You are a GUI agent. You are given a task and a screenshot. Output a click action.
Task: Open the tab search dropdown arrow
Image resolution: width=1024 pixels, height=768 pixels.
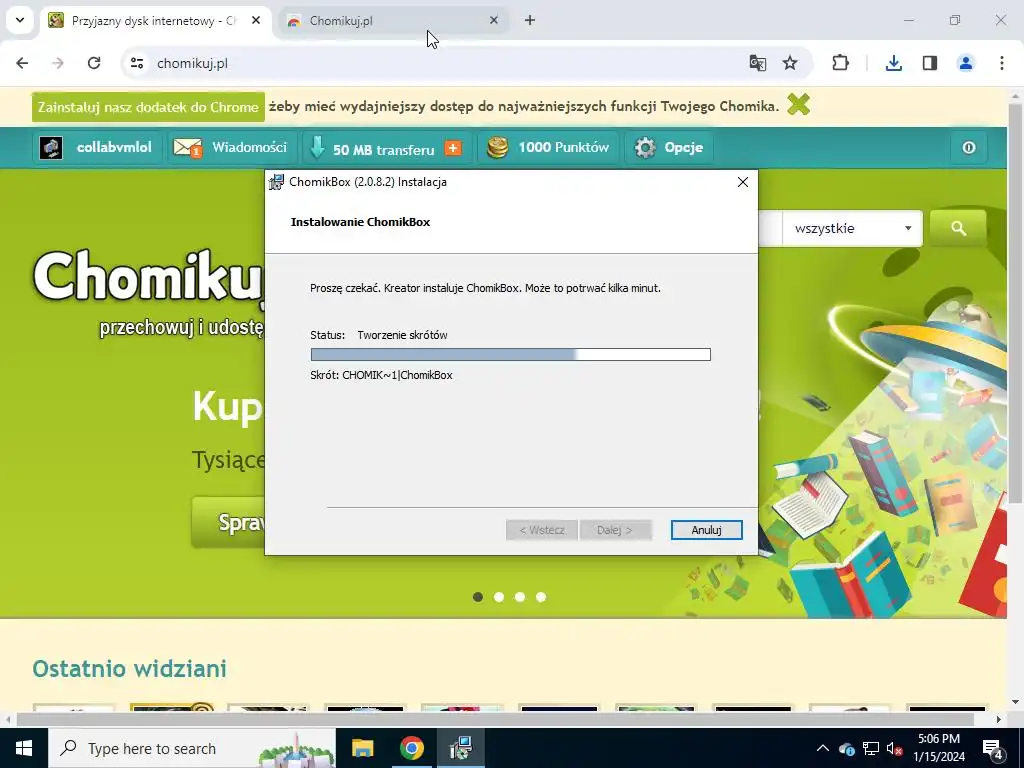click(20, 20)
